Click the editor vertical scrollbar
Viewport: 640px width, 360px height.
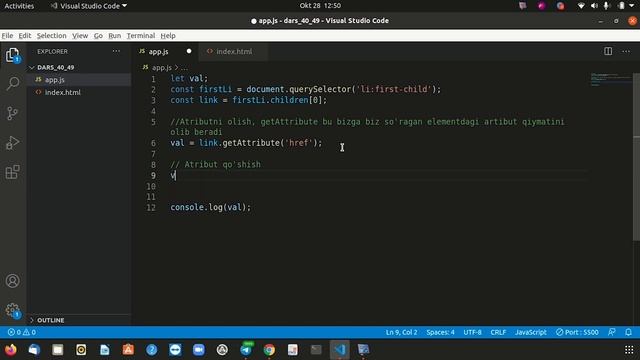click(x=636, y=157)
